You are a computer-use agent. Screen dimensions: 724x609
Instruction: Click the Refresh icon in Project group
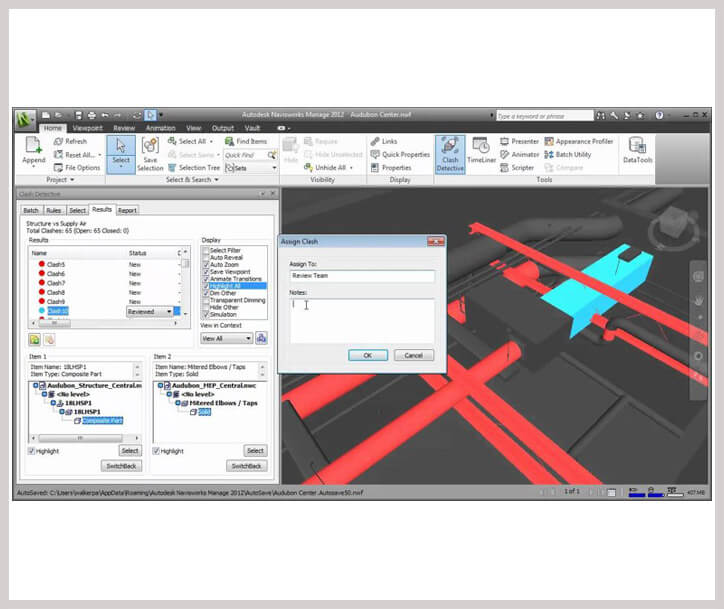click(58, 141)
